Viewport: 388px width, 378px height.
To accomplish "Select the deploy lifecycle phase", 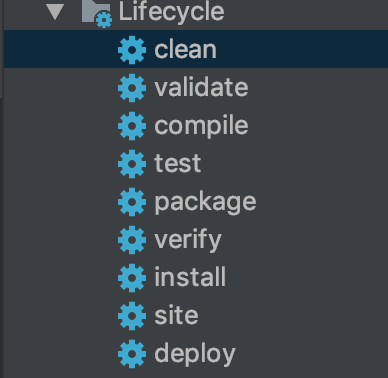I will [195, 354].
